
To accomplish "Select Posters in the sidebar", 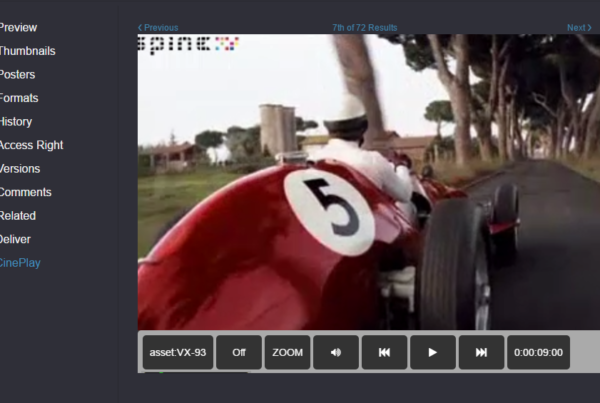I will pyautogui.click(x=18, y=75).
